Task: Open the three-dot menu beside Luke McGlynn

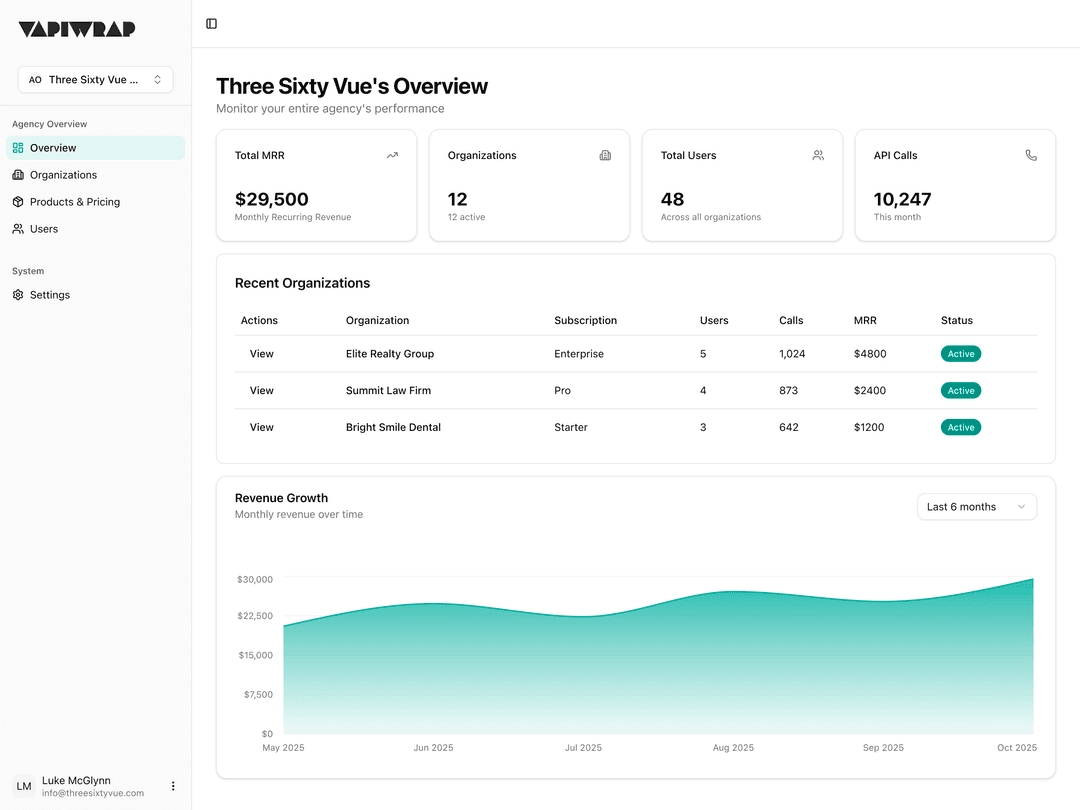Action: tap(173, 786)
